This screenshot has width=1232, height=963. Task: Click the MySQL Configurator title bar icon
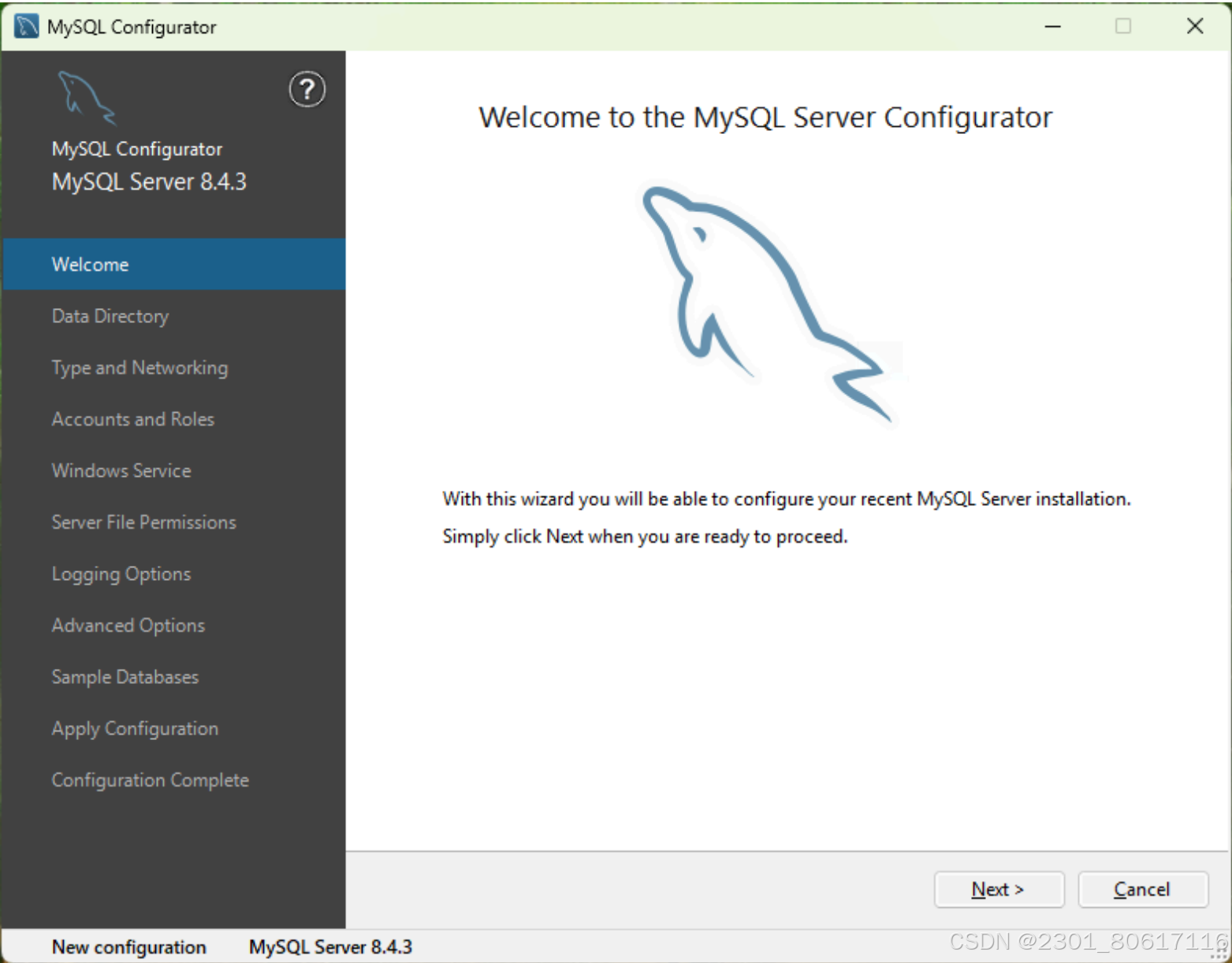tap(24, 25)
